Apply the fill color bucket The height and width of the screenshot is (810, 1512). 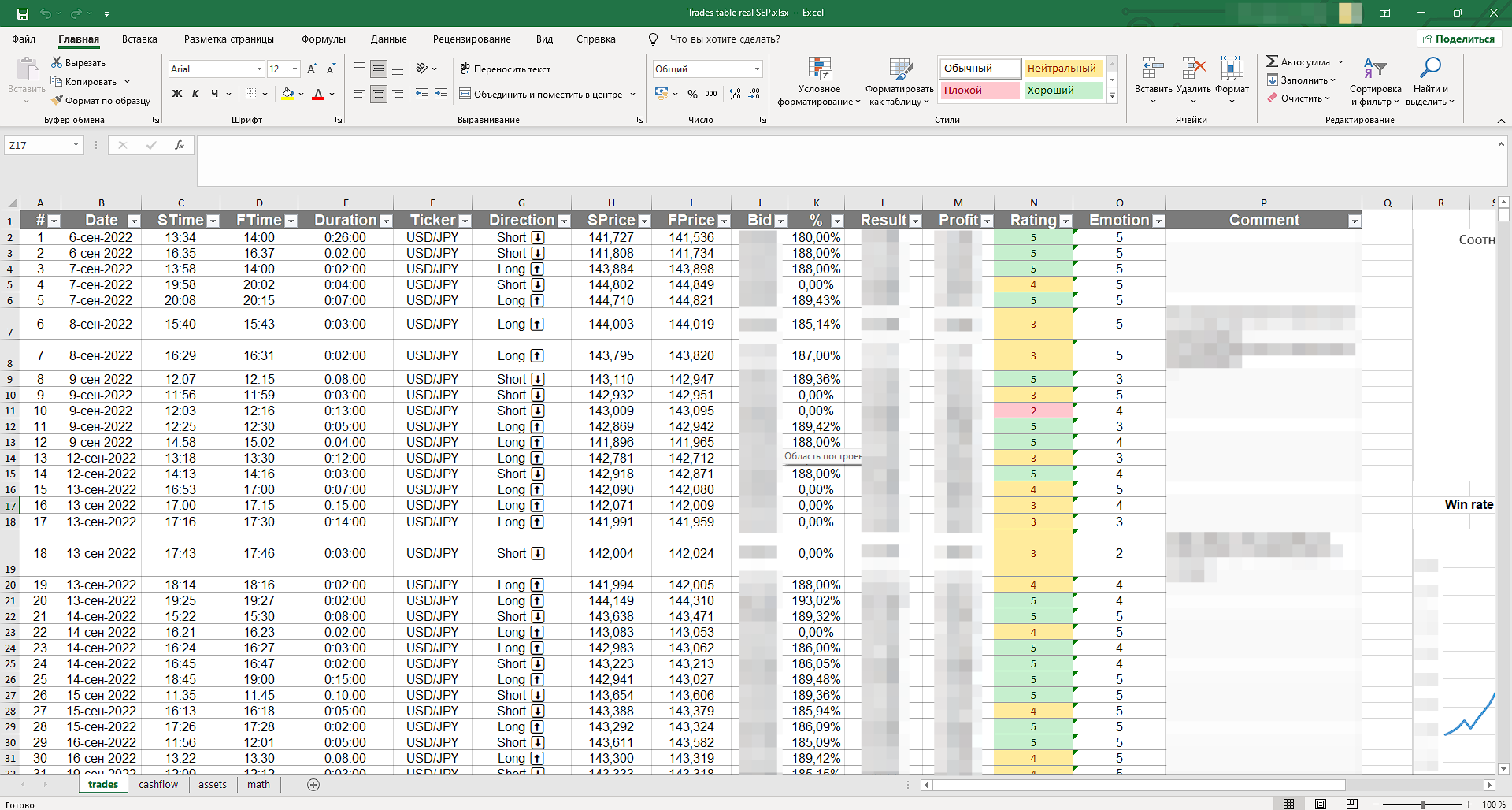288,94
